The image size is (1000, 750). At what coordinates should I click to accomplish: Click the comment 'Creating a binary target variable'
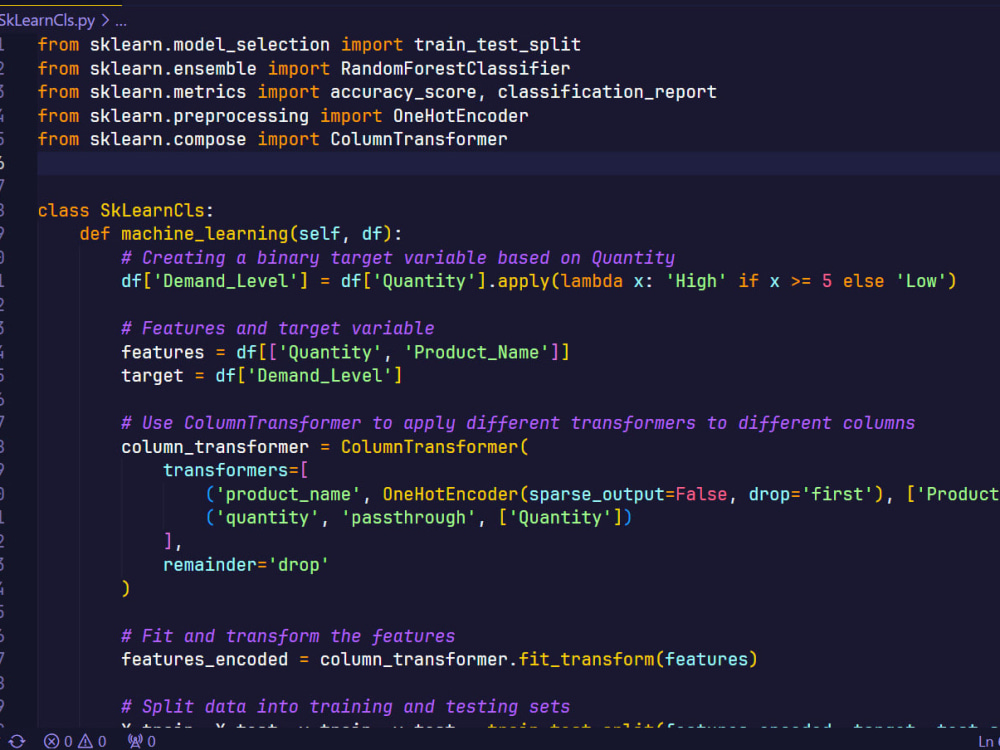pyautogui.click(x=313, y=258)
